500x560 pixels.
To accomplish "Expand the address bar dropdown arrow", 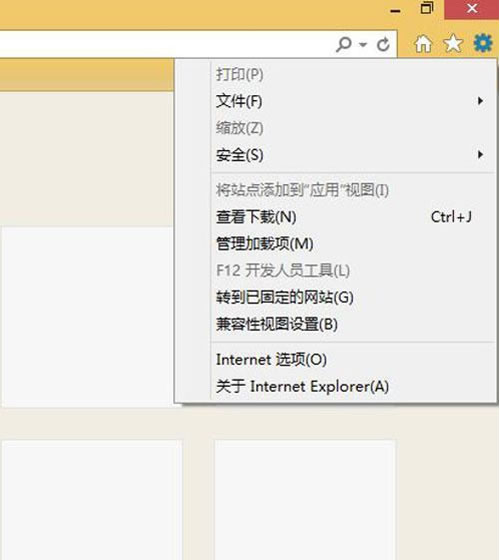I will click(x=363, y=45).
